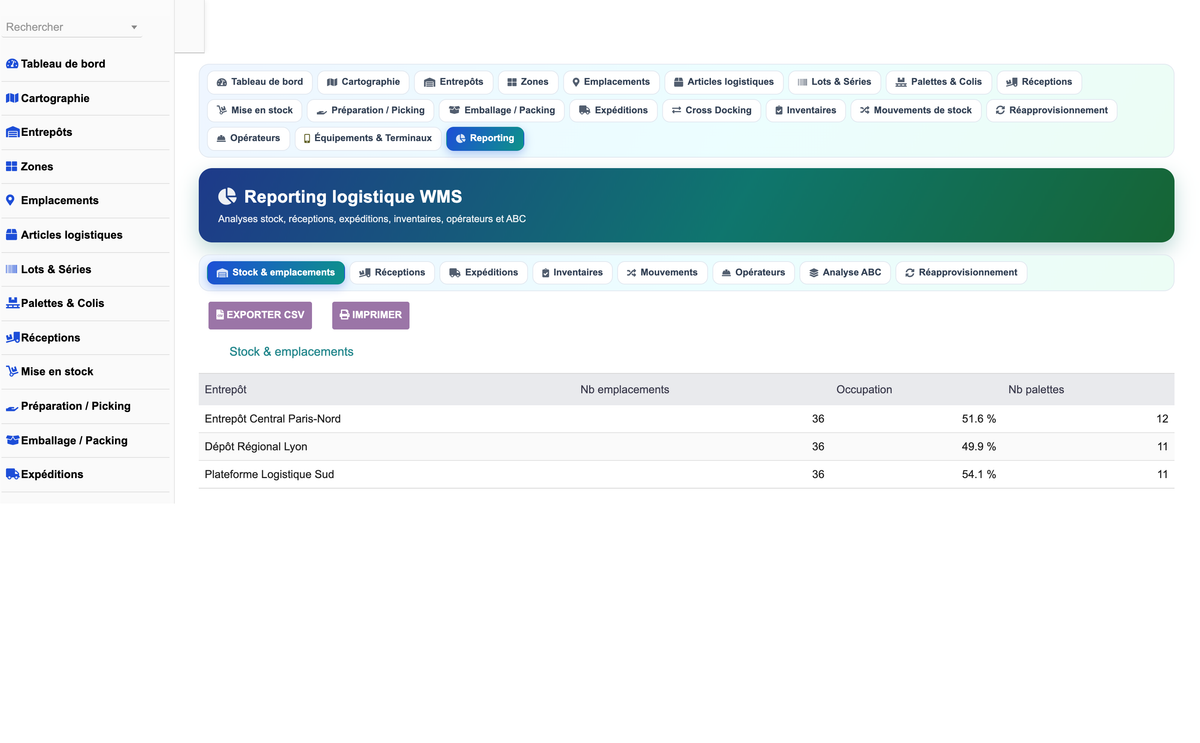
Task: Switch to the Opérateurs report tab
Action: pyautogui.click(x=754, y=272)
